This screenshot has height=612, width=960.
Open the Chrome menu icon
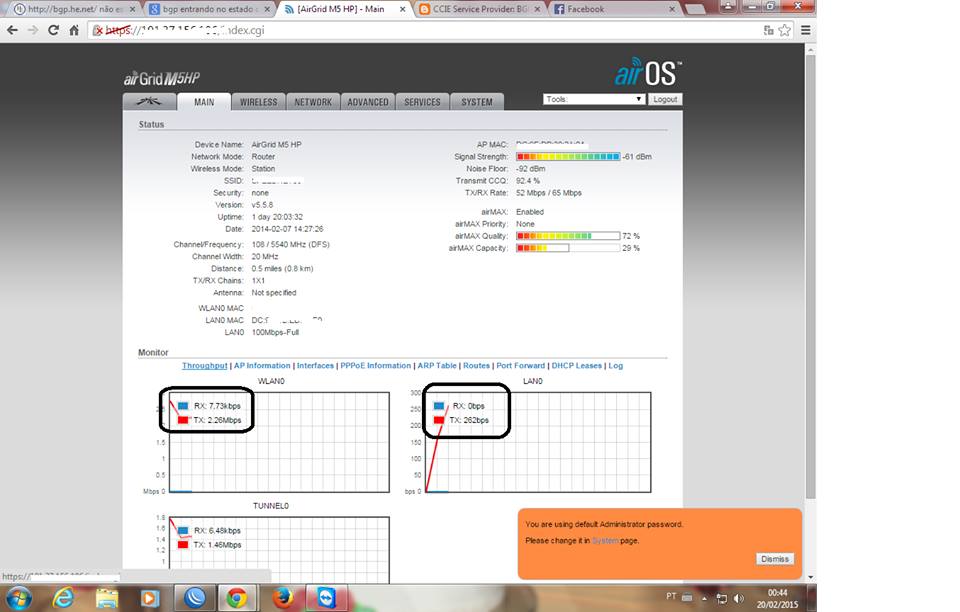coord(806,30)
